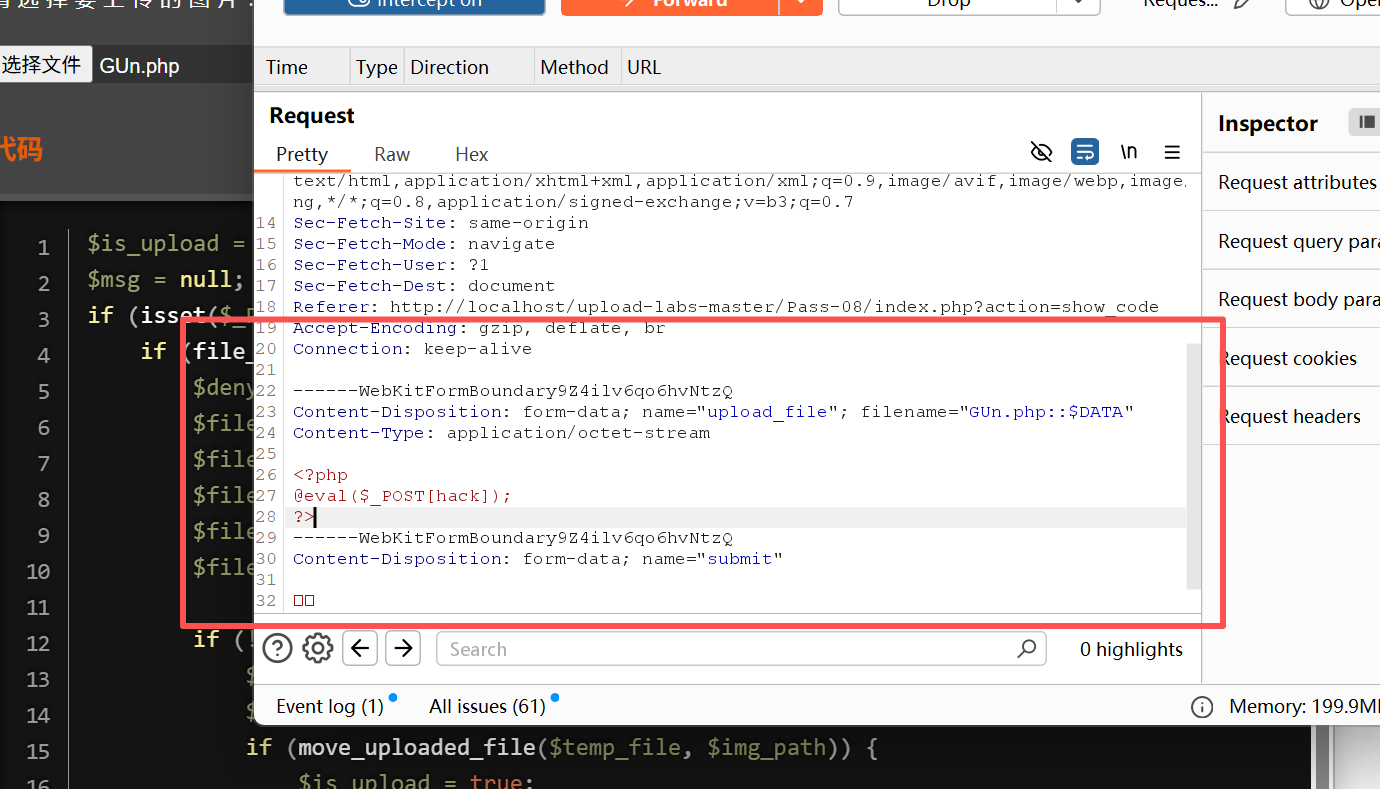Expand Request body parameters in Inspector
The height and width of the screenshot is (789, 1380).
[x=1297, y=299]
